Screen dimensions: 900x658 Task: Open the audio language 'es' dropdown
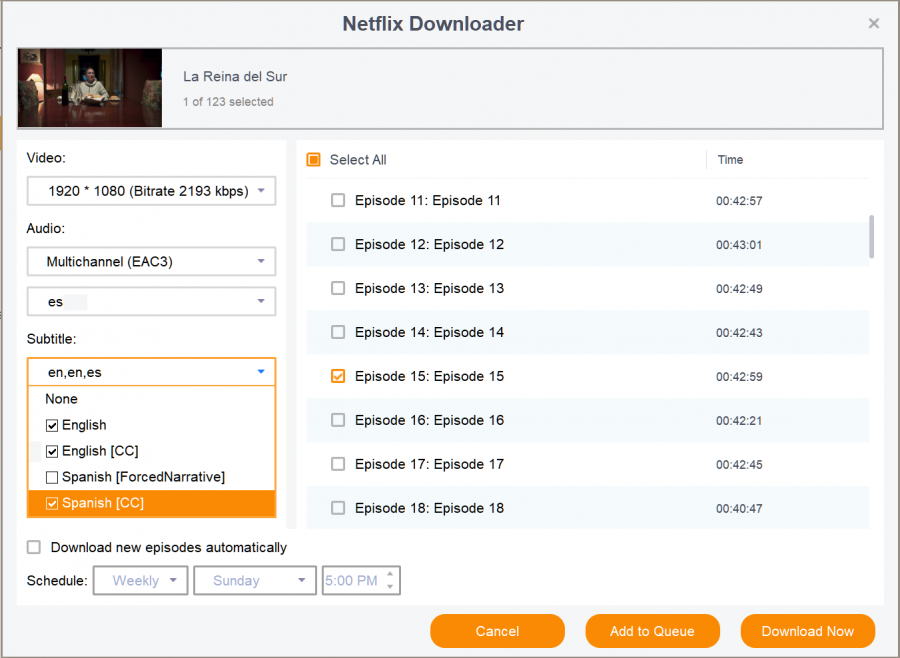point(152,301)
